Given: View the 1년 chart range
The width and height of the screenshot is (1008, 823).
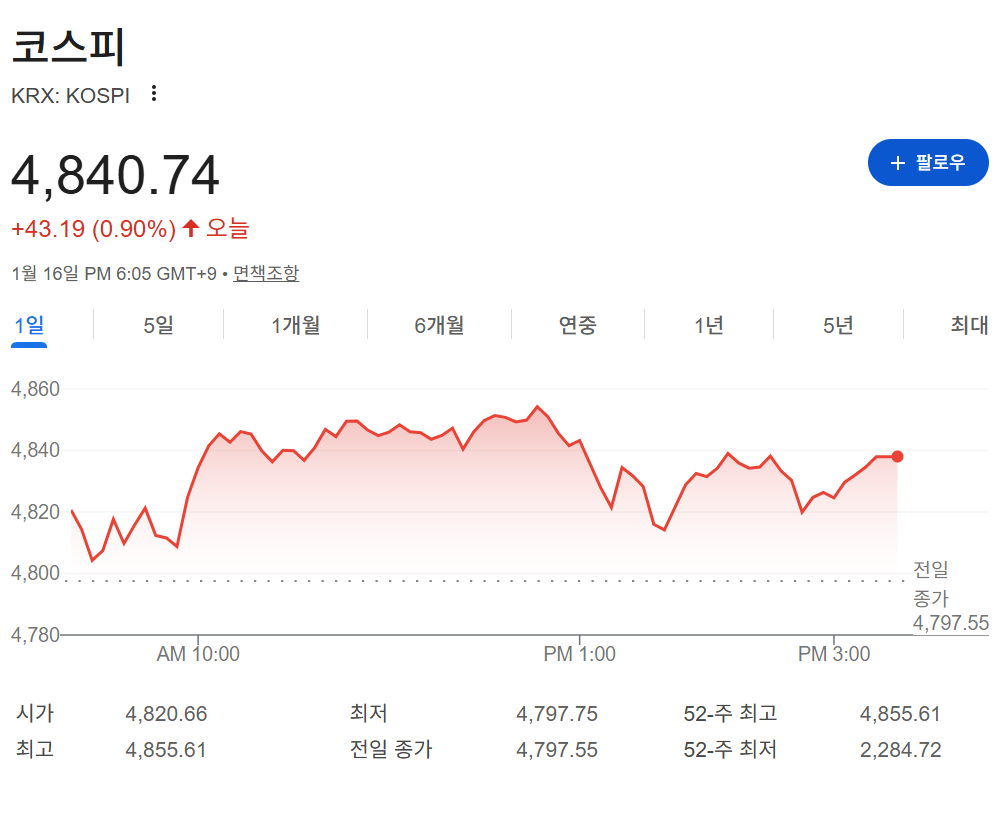Looking at the screenshot, I should pos(708,325).
